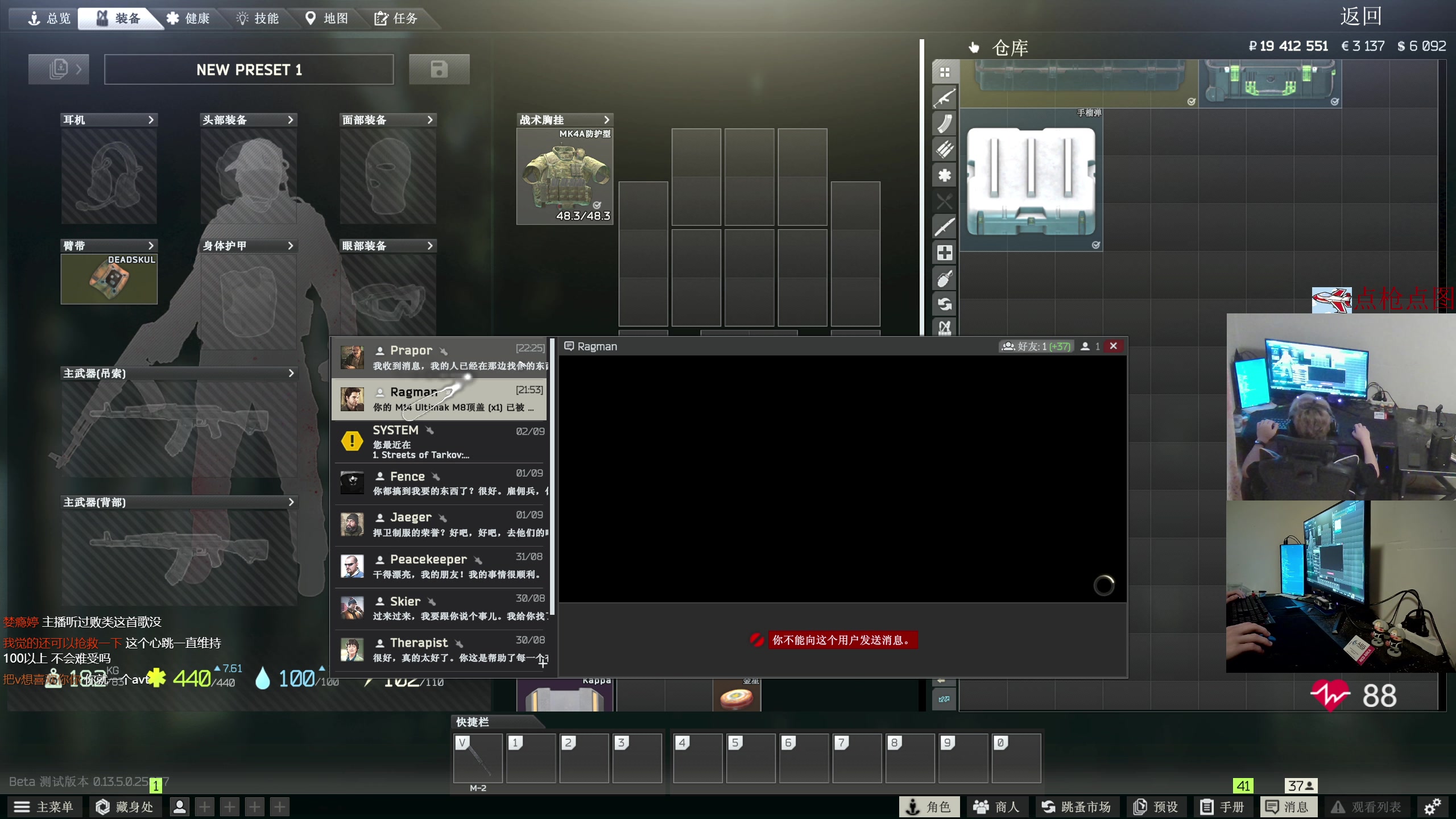Select the 装备 gear tab
The height and width of the screenshot is (819, 1456).
coord(118,18)
